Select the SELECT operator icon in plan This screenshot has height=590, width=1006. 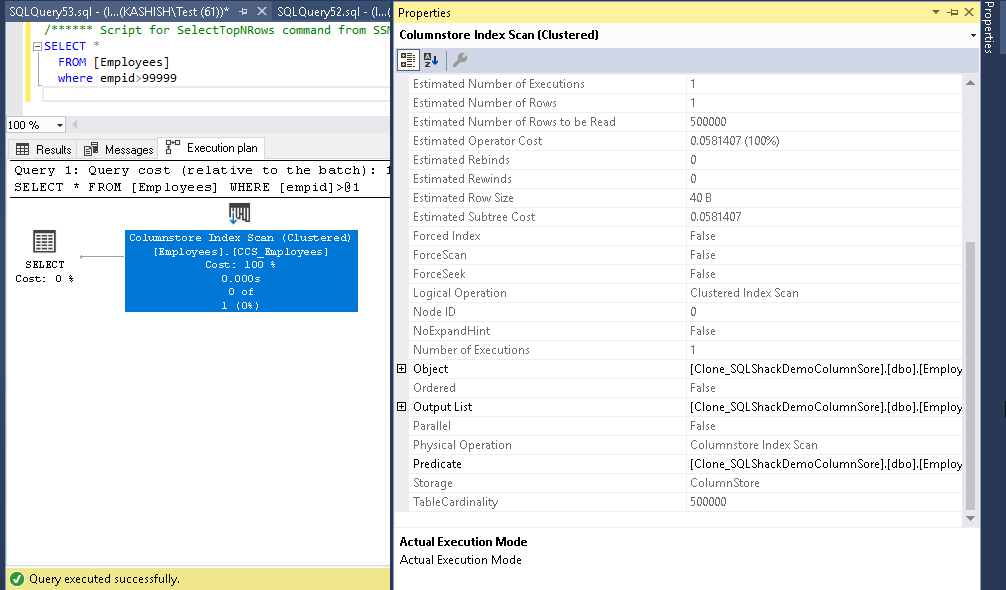(x=44, y=242)
